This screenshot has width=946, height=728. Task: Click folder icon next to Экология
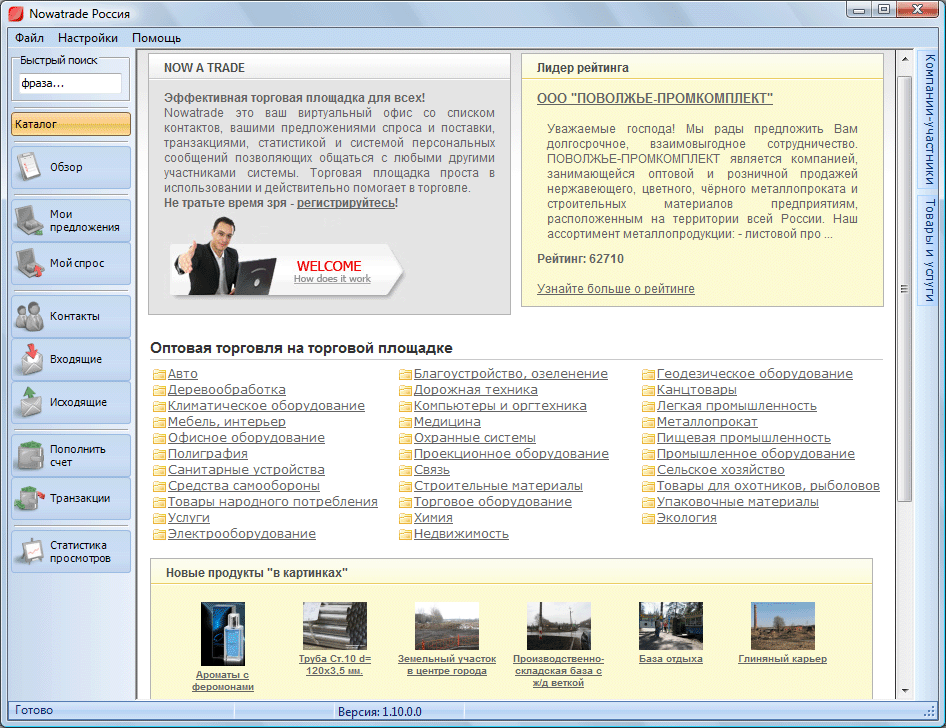(649, 518)
